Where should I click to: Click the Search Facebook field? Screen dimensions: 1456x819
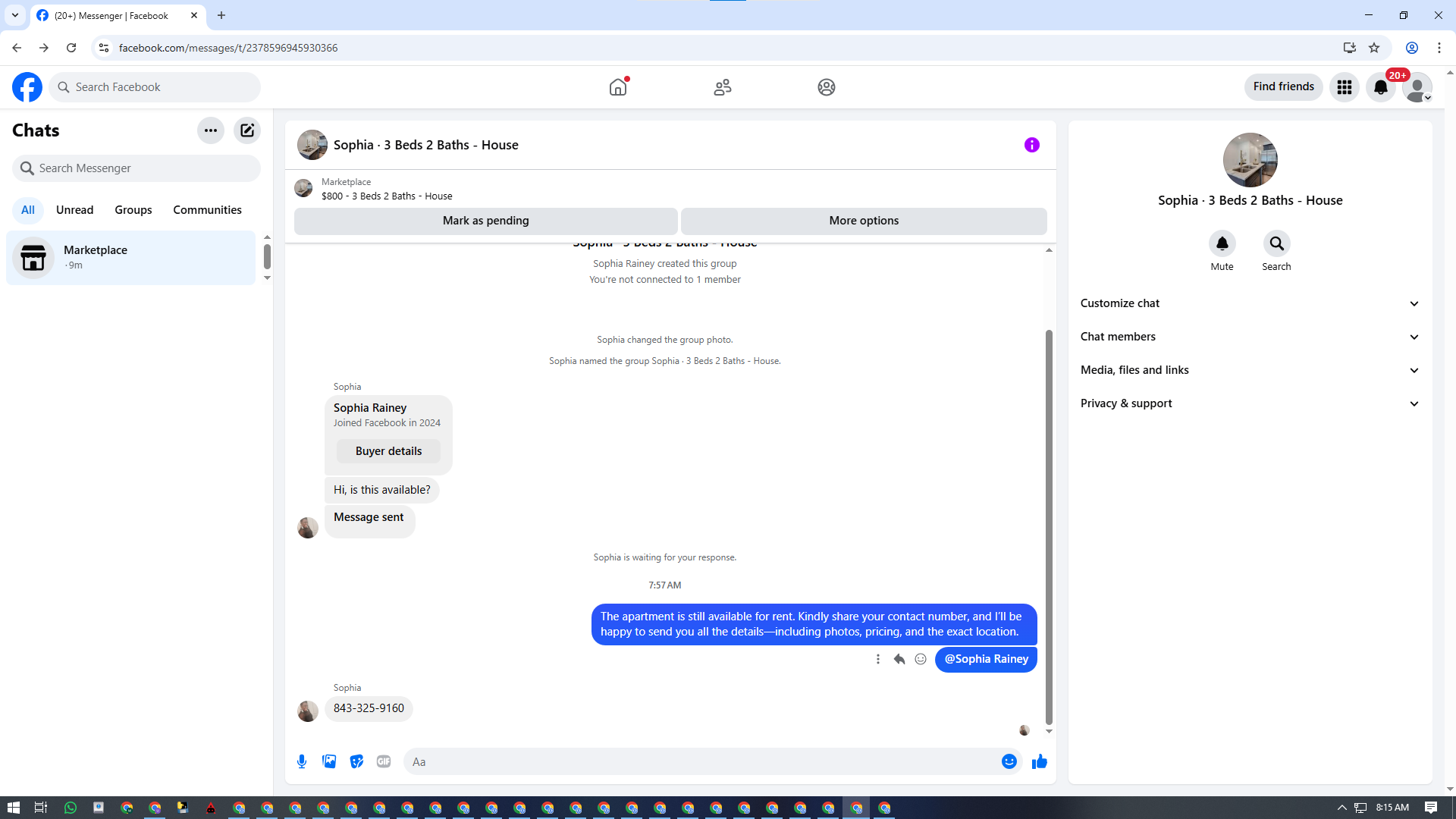click(x=155, y=87)
